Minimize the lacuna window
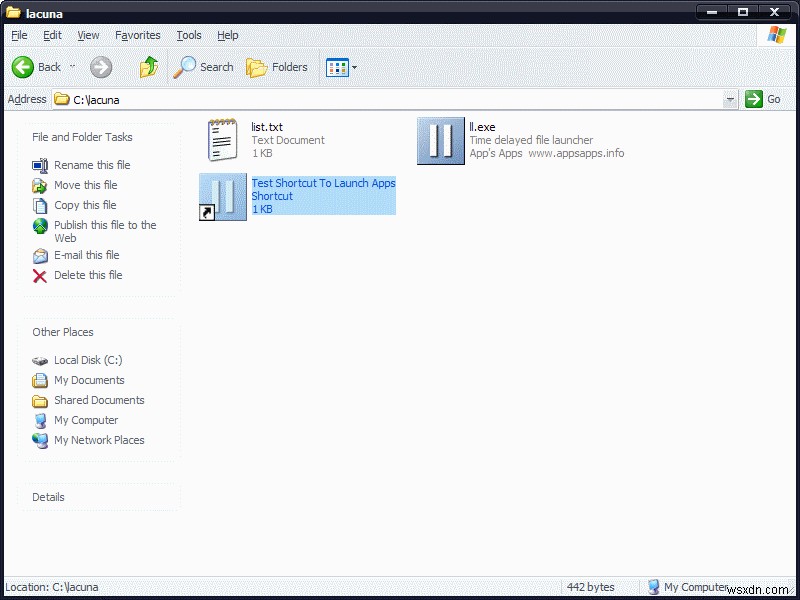Viewport: 800px width, 600px height. tap(712, 12)
